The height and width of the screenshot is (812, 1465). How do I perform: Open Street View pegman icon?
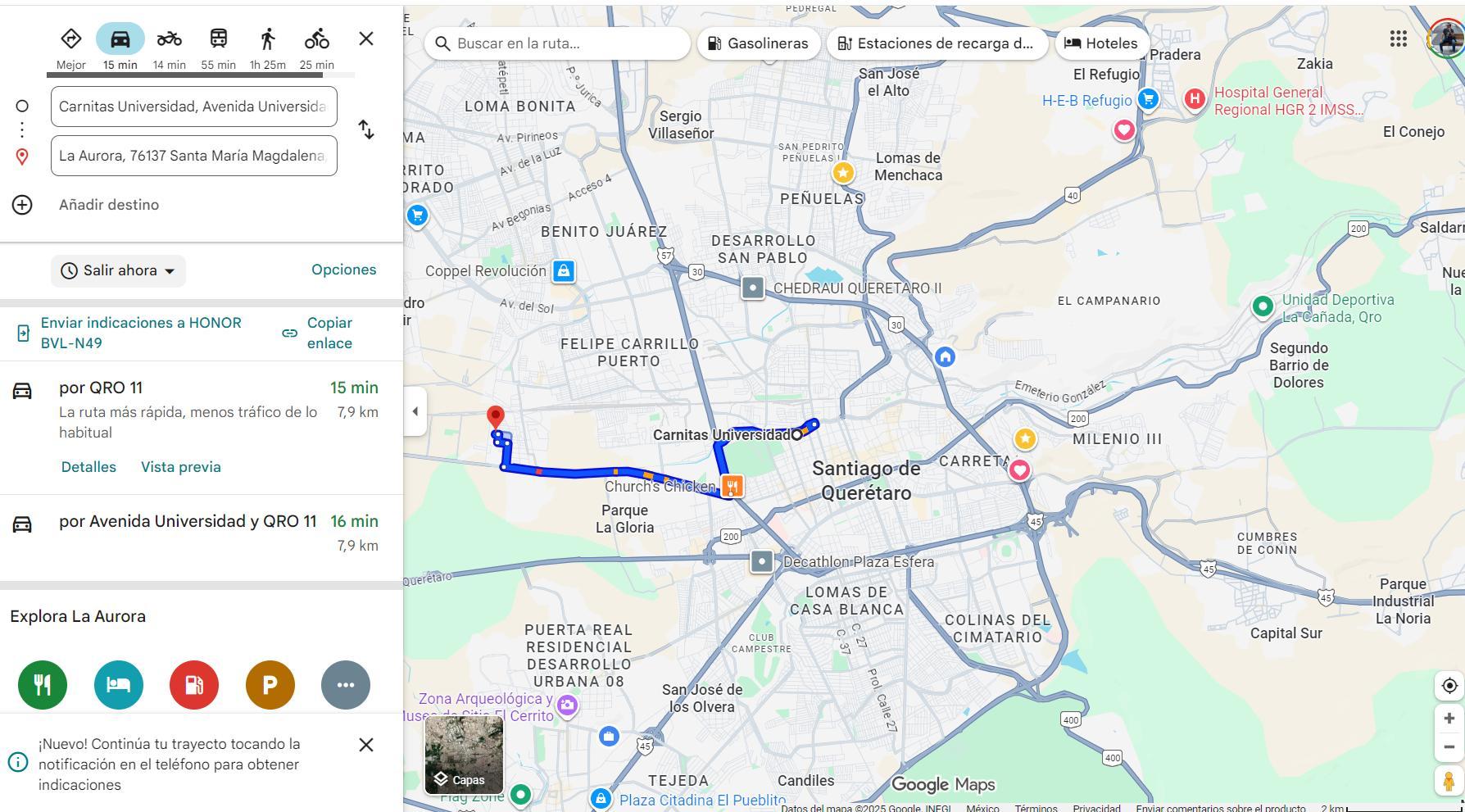[1448, 781]
